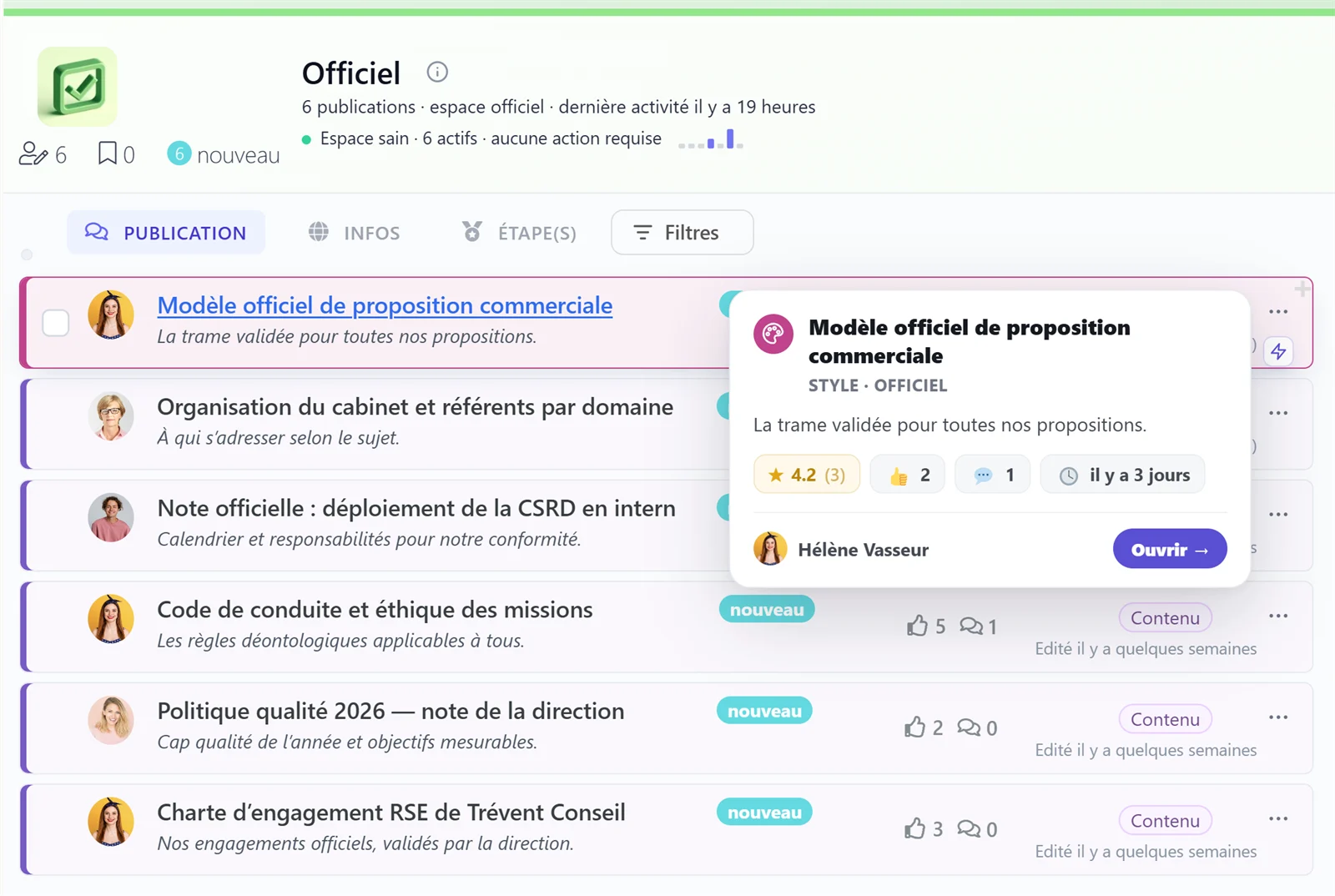
Task: Open Charte d'engagement RSE de Trévent Conseil
Action: (x=391, y=813)
